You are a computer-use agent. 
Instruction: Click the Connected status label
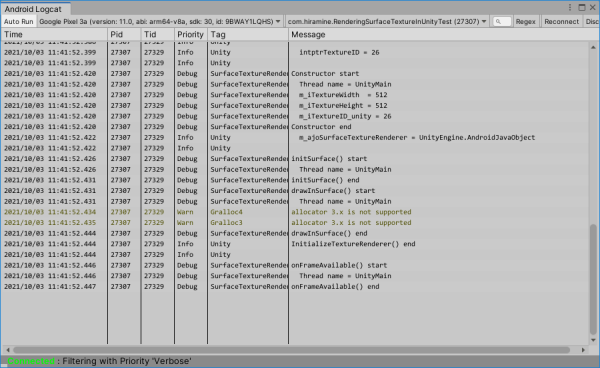(31, 361)
